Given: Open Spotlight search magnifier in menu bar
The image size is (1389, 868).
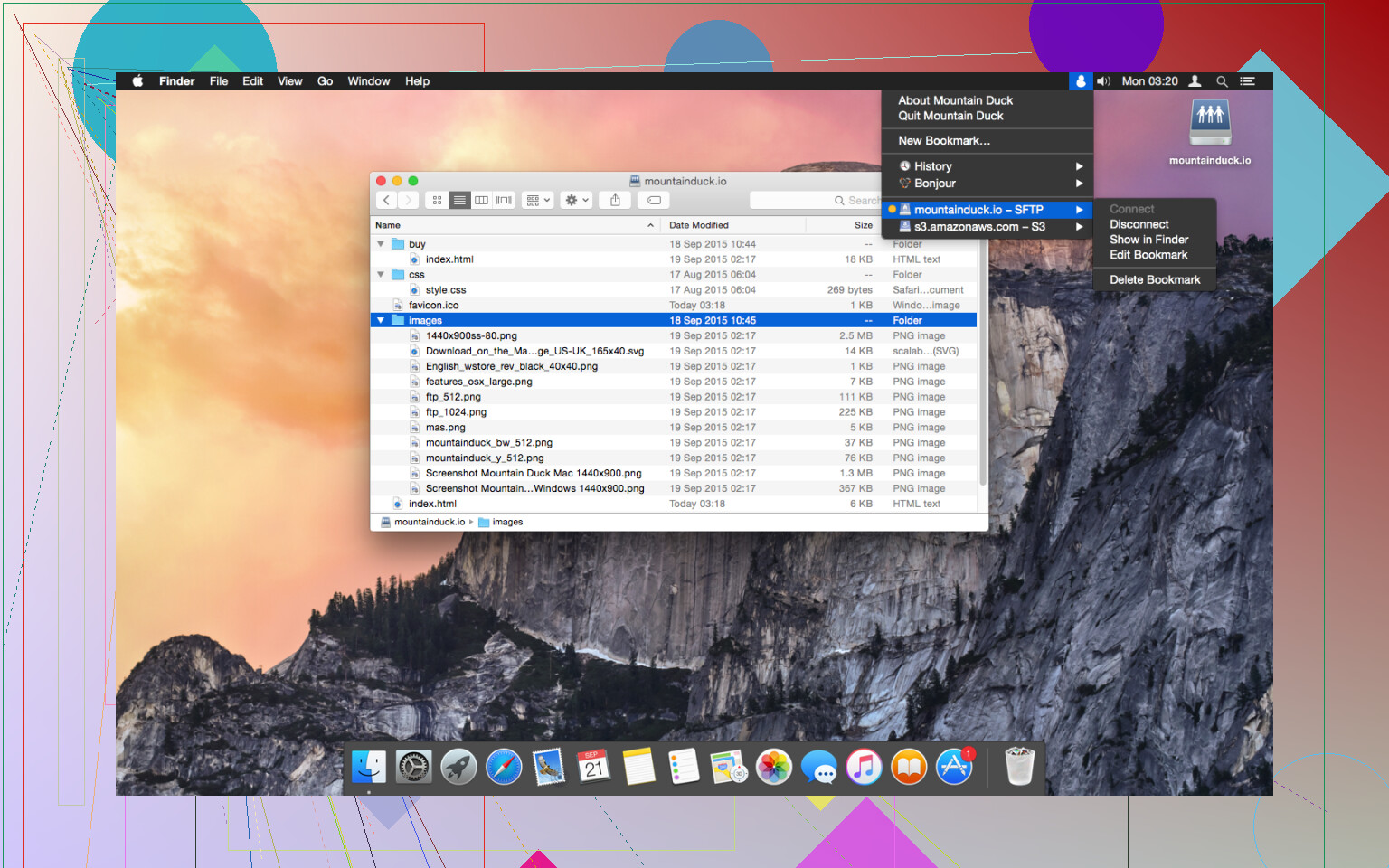Looking at the screenshot, I should pyautogui.click(x=1222, y=81).
